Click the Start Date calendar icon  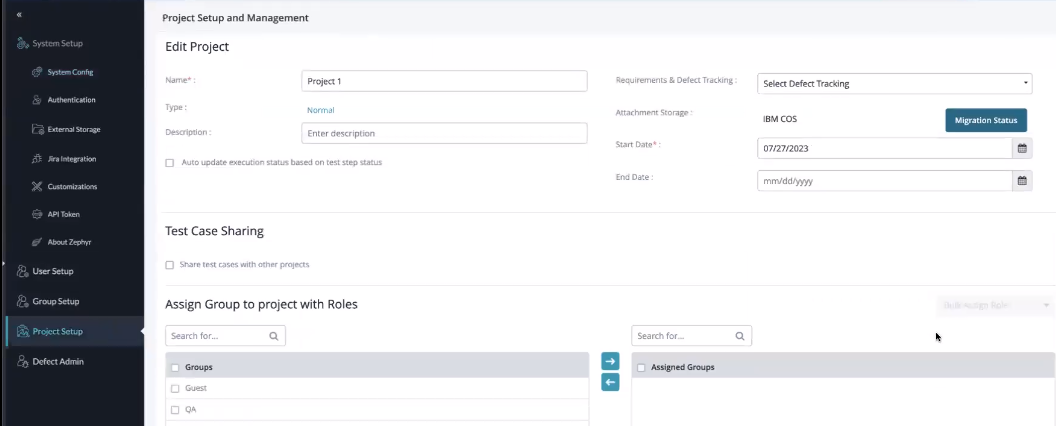[1022, 148]
